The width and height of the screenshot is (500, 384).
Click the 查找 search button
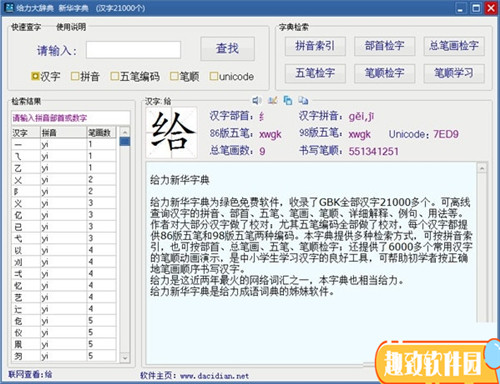tap(227, 49)
